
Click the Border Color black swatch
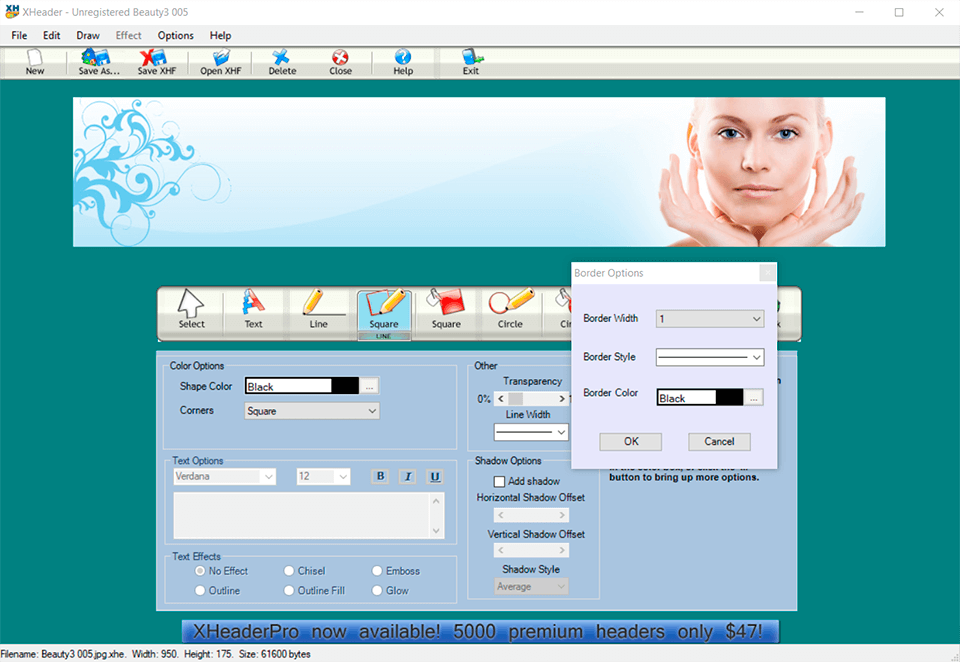(729, 398)
